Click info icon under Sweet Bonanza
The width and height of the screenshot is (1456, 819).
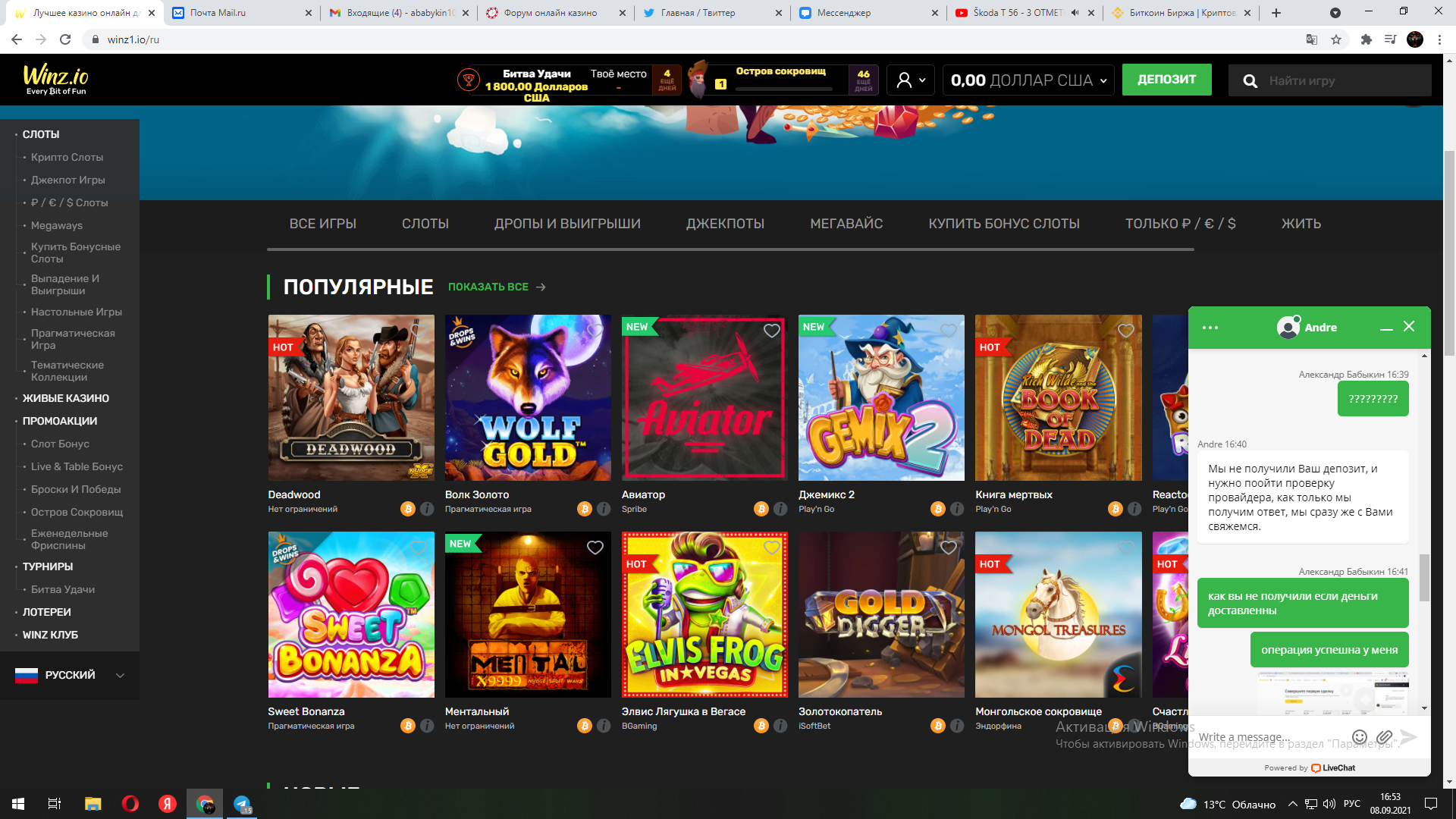(427, 726)
